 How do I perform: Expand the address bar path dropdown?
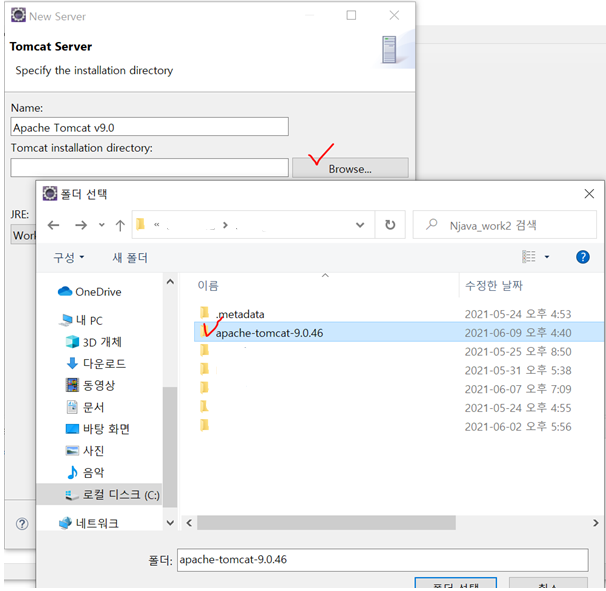360,225
